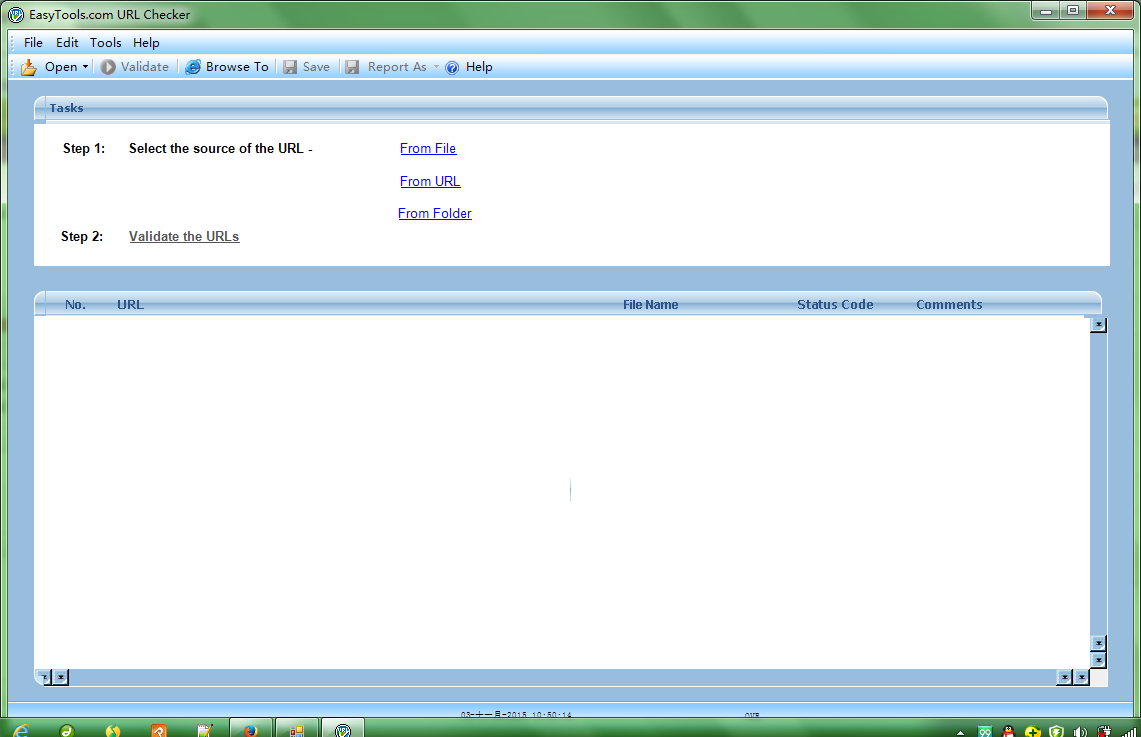Click the URL column header

point(130,305)
